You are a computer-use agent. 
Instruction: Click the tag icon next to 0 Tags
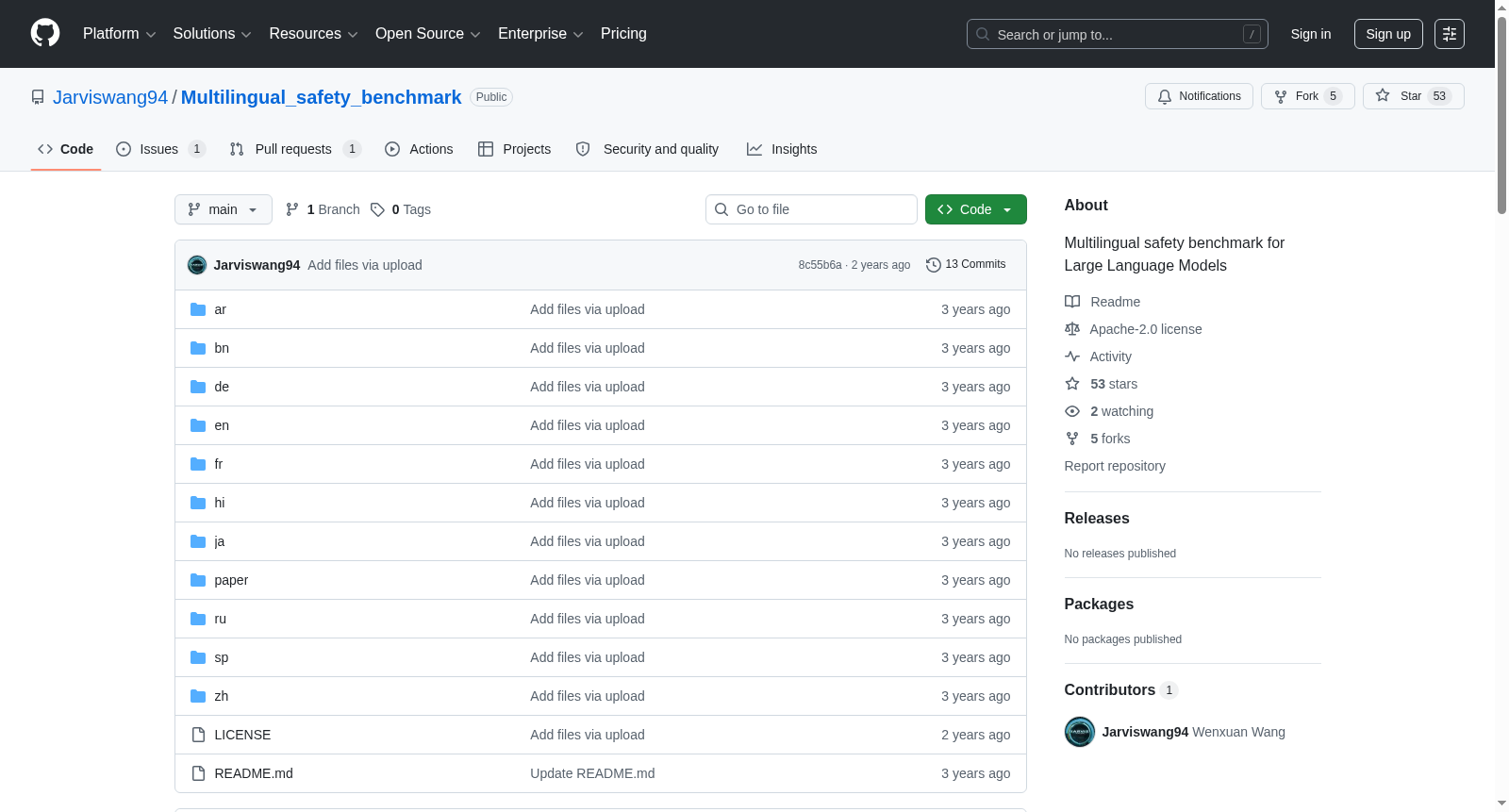(x=377, y=209)
